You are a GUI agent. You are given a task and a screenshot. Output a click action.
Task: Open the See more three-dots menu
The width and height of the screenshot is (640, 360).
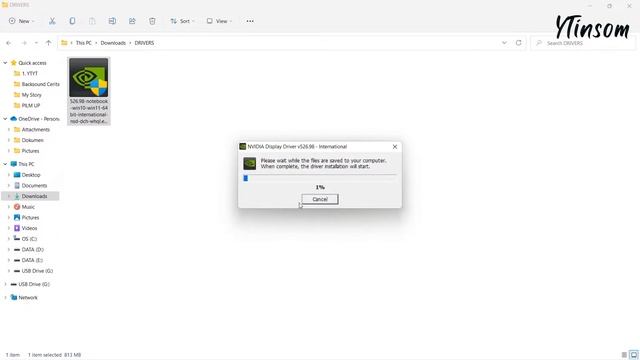pyautogui.click(x=250, y=21)
